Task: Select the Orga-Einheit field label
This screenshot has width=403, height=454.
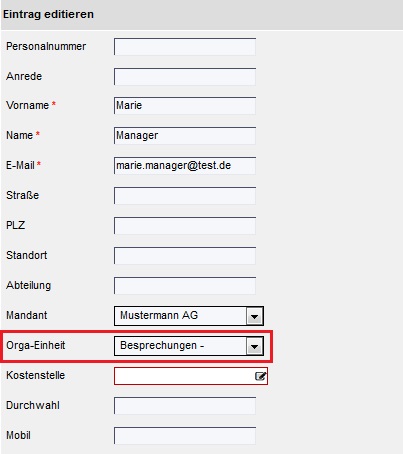Action: tap(36, 345)
